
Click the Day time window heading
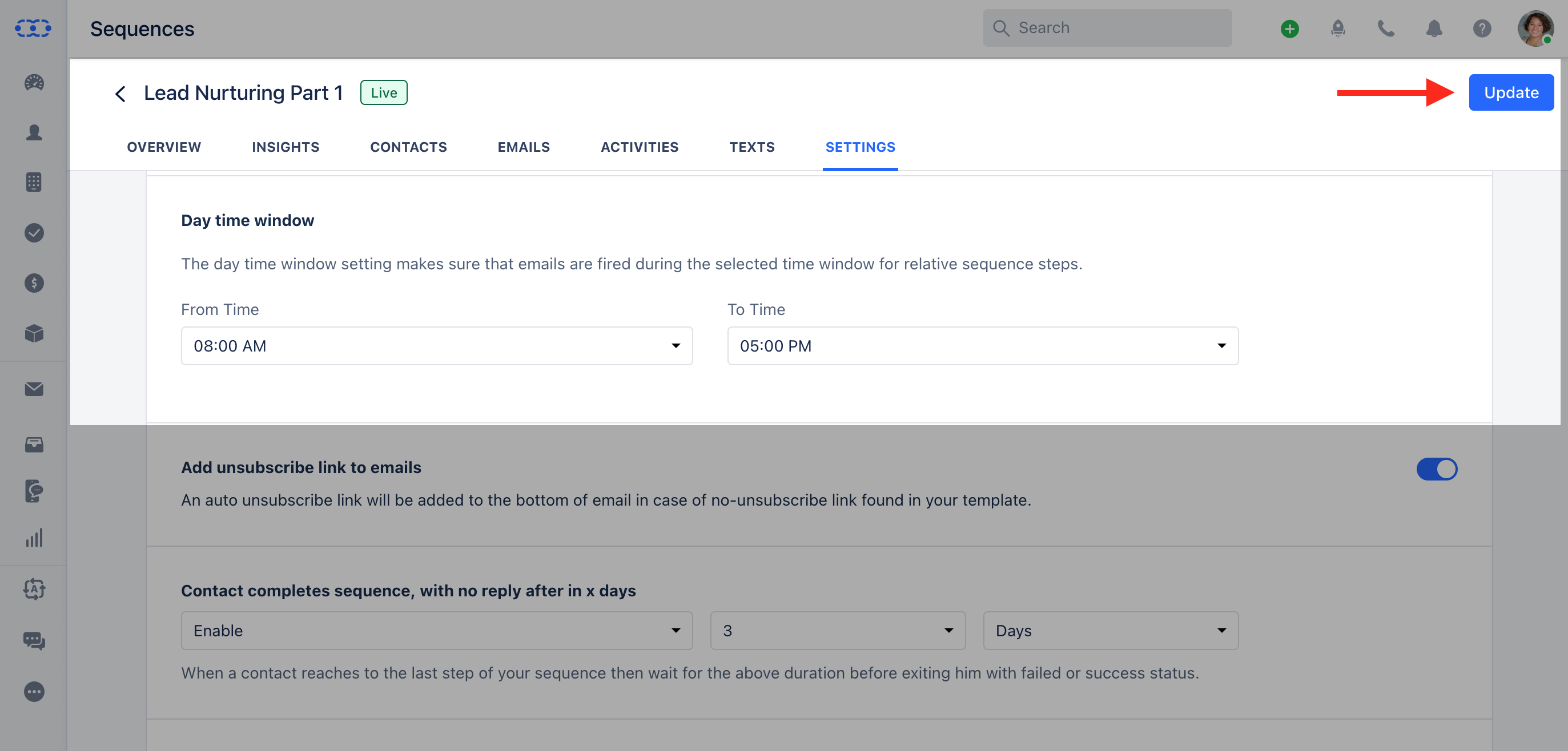point(247,220)
